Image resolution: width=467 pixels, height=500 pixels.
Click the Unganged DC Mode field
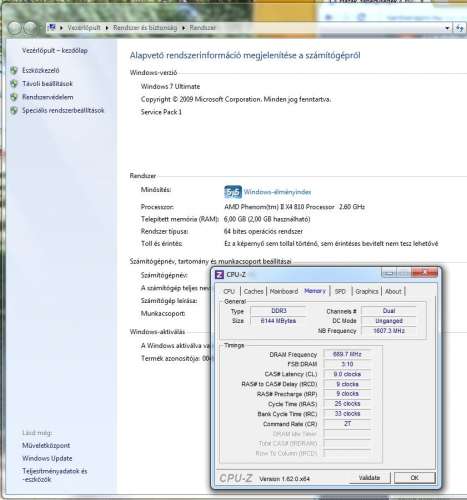389,321
